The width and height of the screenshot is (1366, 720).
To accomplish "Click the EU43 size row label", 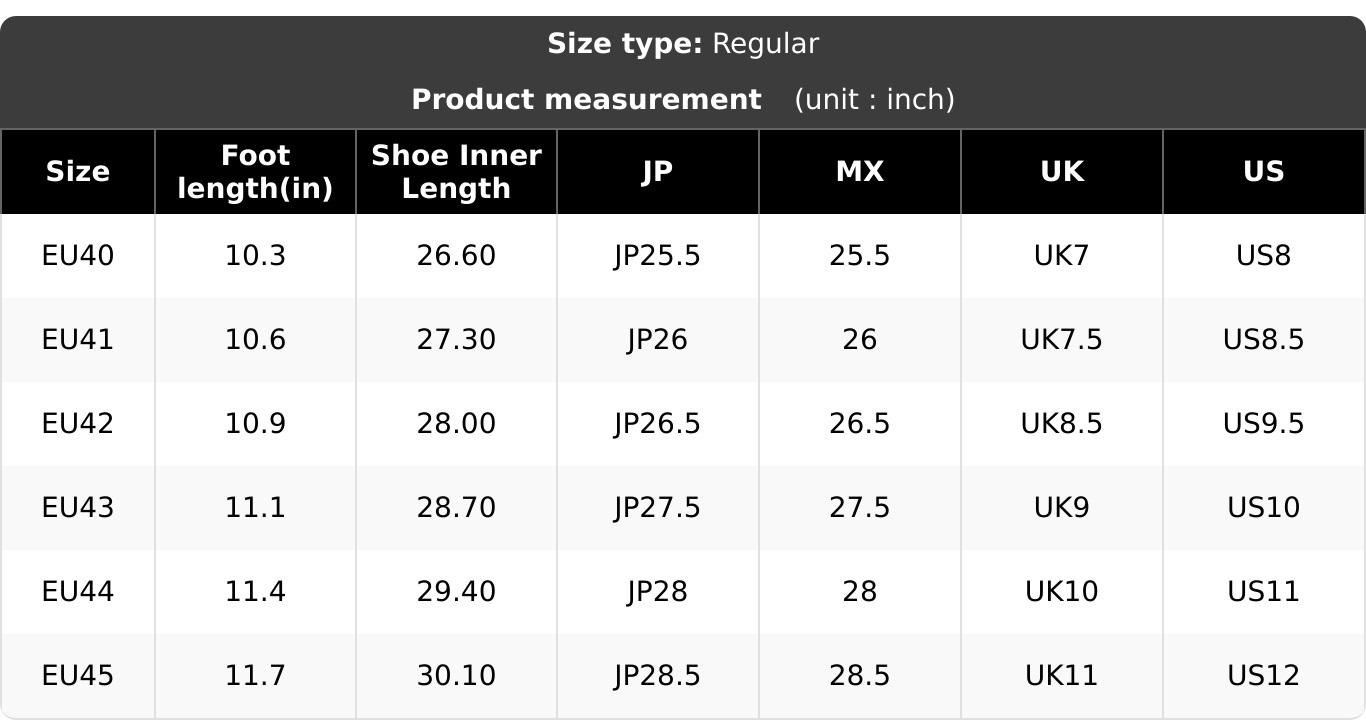I will (x=77, y=508).
